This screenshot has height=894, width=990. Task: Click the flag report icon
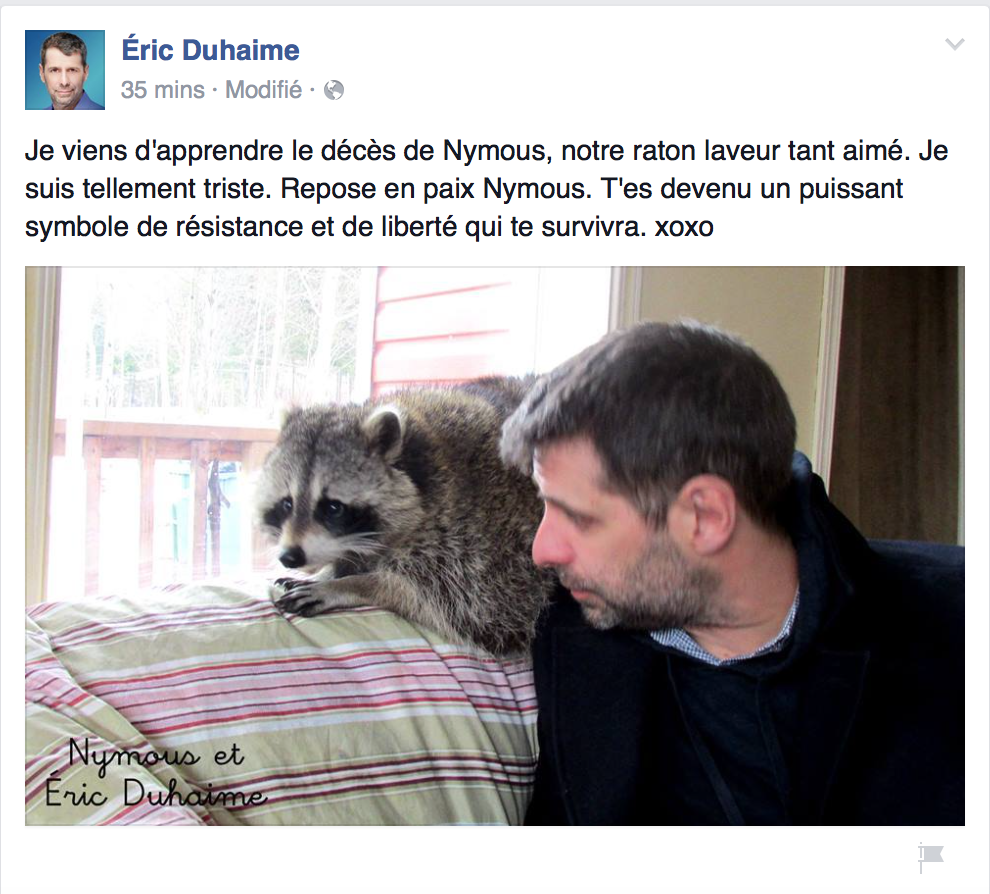tap(931, 857)
